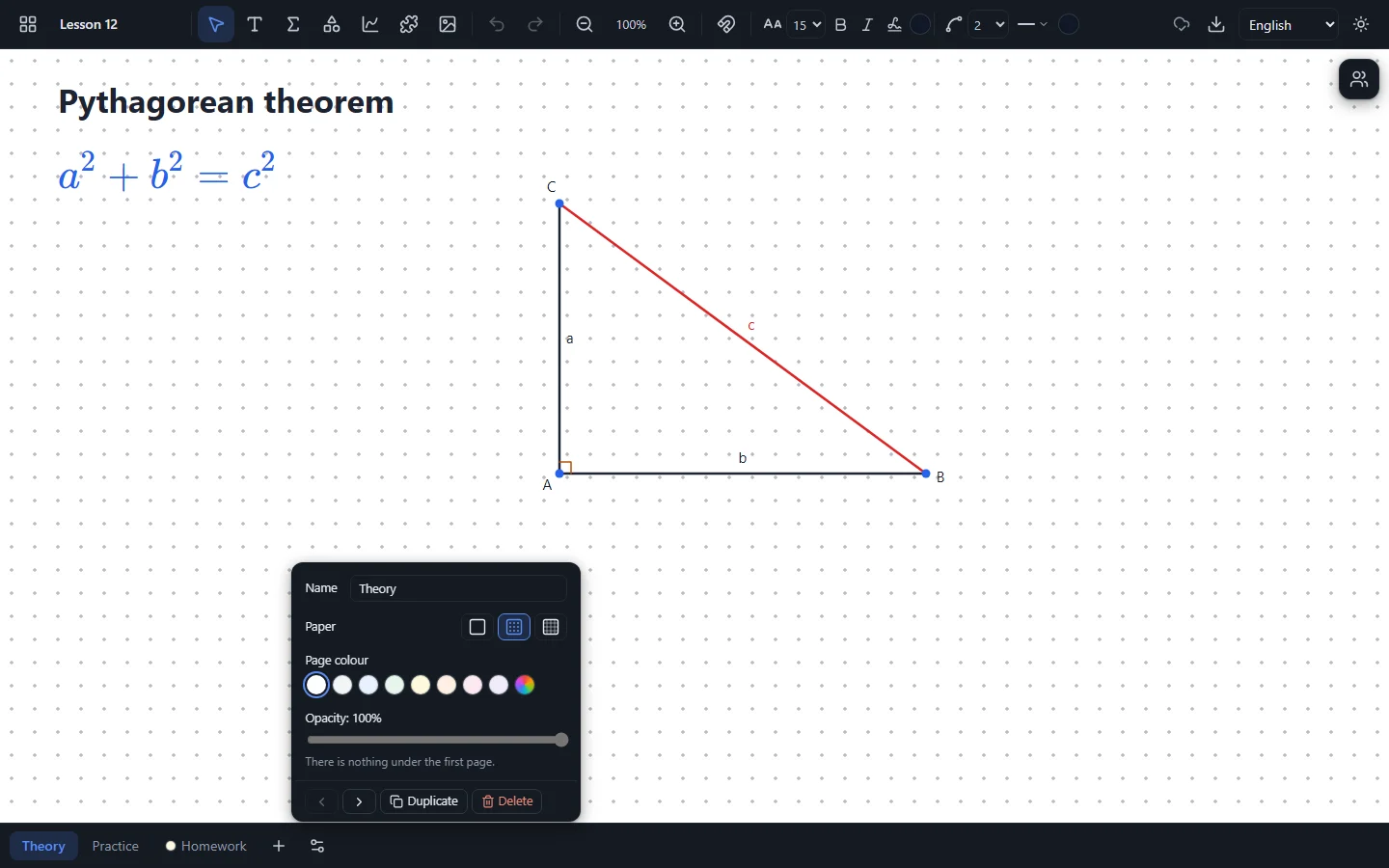
Task: Select the Text tool in toolbar
Action: click(255, 25)
